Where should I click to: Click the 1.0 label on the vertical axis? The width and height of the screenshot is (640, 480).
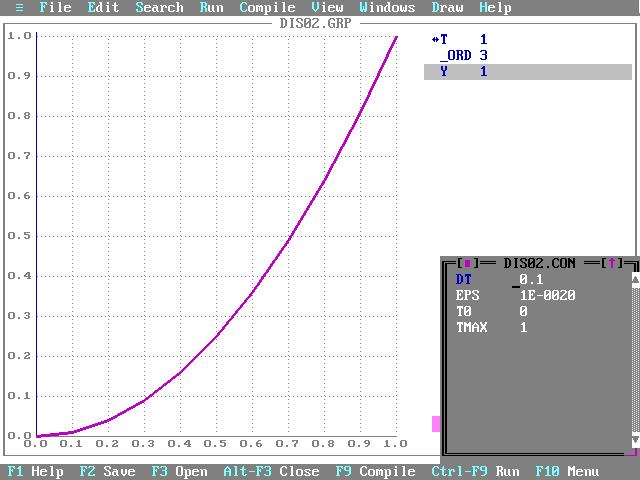20,36
